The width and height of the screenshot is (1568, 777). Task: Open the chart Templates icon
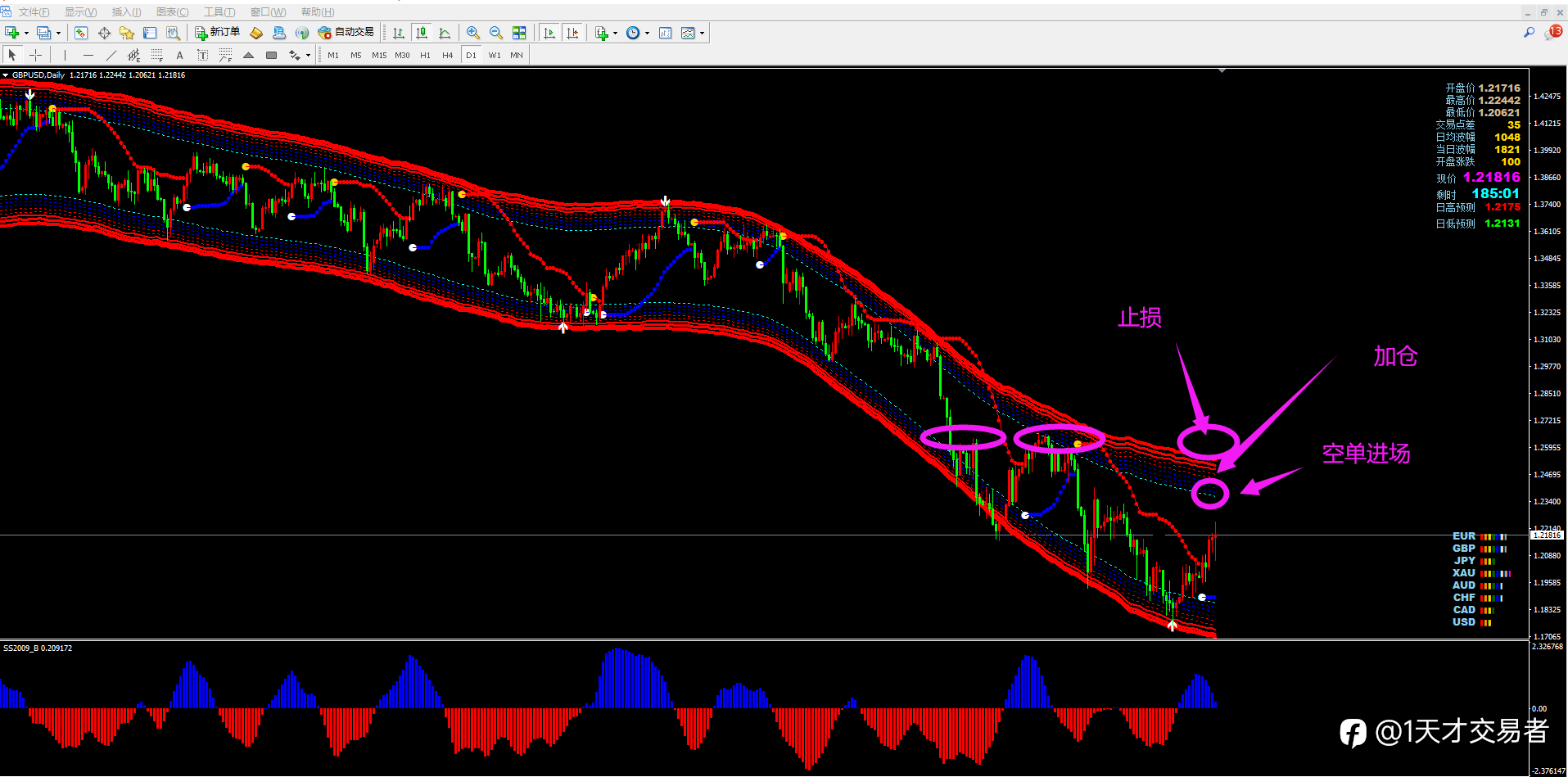[689, 33]
